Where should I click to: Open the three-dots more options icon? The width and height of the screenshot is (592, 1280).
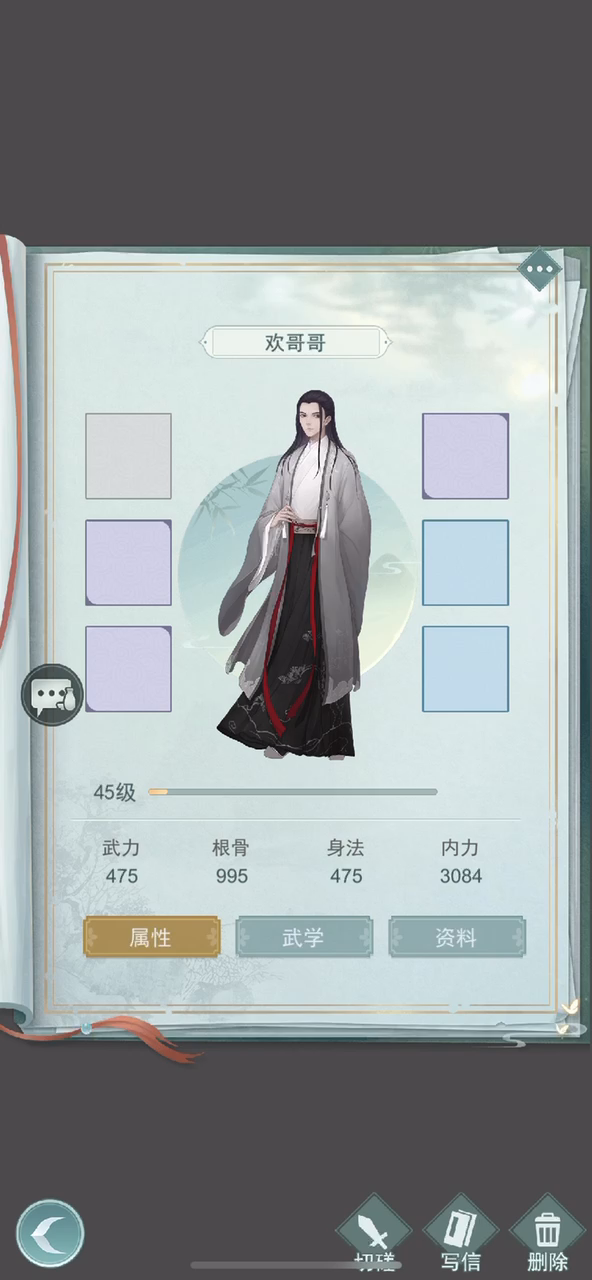pyautogui.click(x=539, y=268)
